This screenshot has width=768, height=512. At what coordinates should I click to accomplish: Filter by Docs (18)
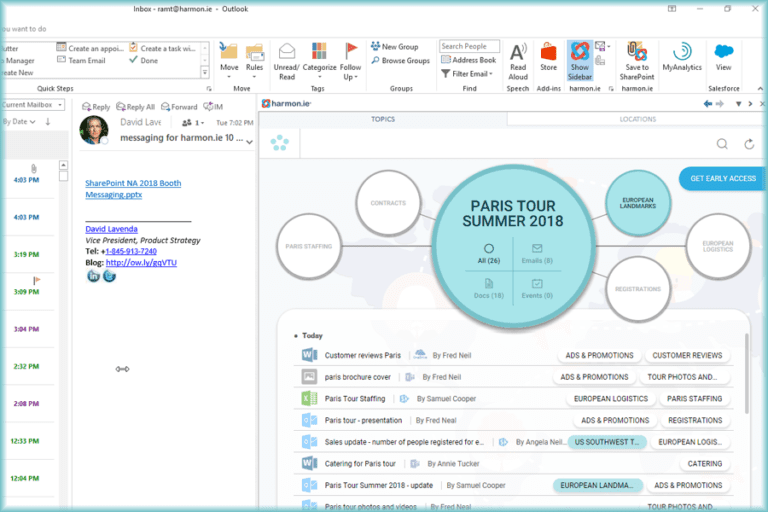pos(489,289)
